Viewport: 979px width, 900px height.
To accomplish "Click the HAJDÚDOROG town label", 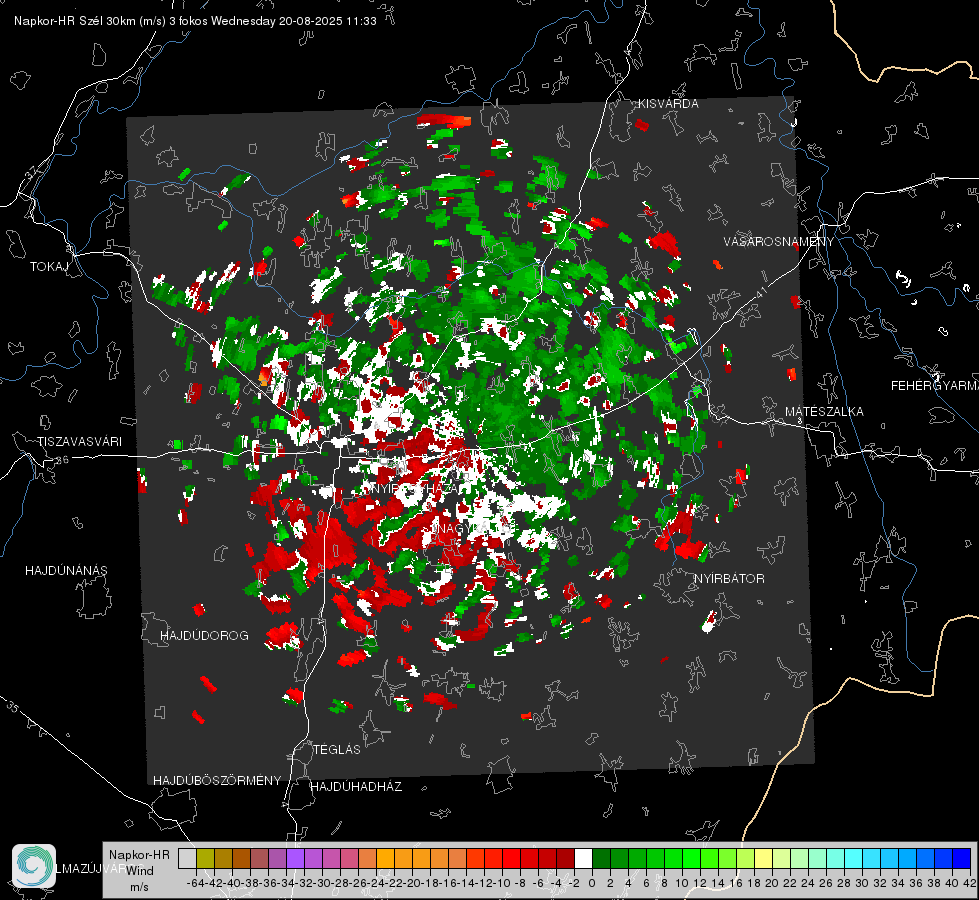I will (x=204, y=635).
